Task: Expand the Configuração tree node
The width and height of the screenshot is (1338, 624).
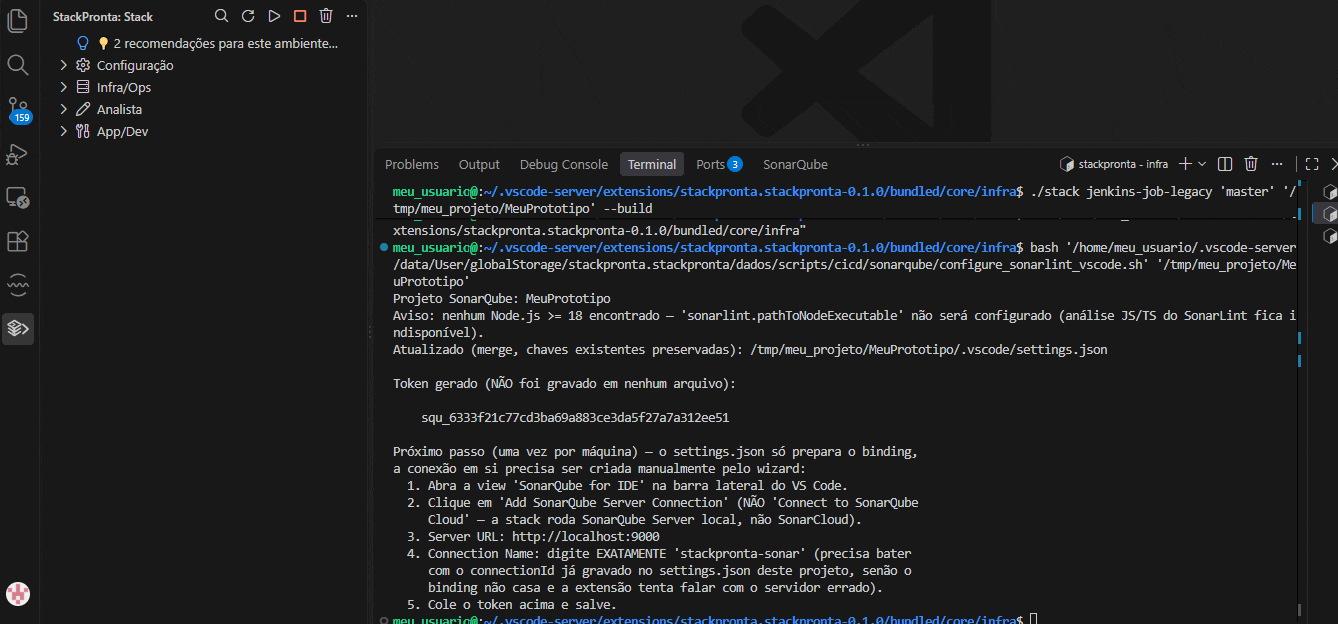Action: (64, 65)
